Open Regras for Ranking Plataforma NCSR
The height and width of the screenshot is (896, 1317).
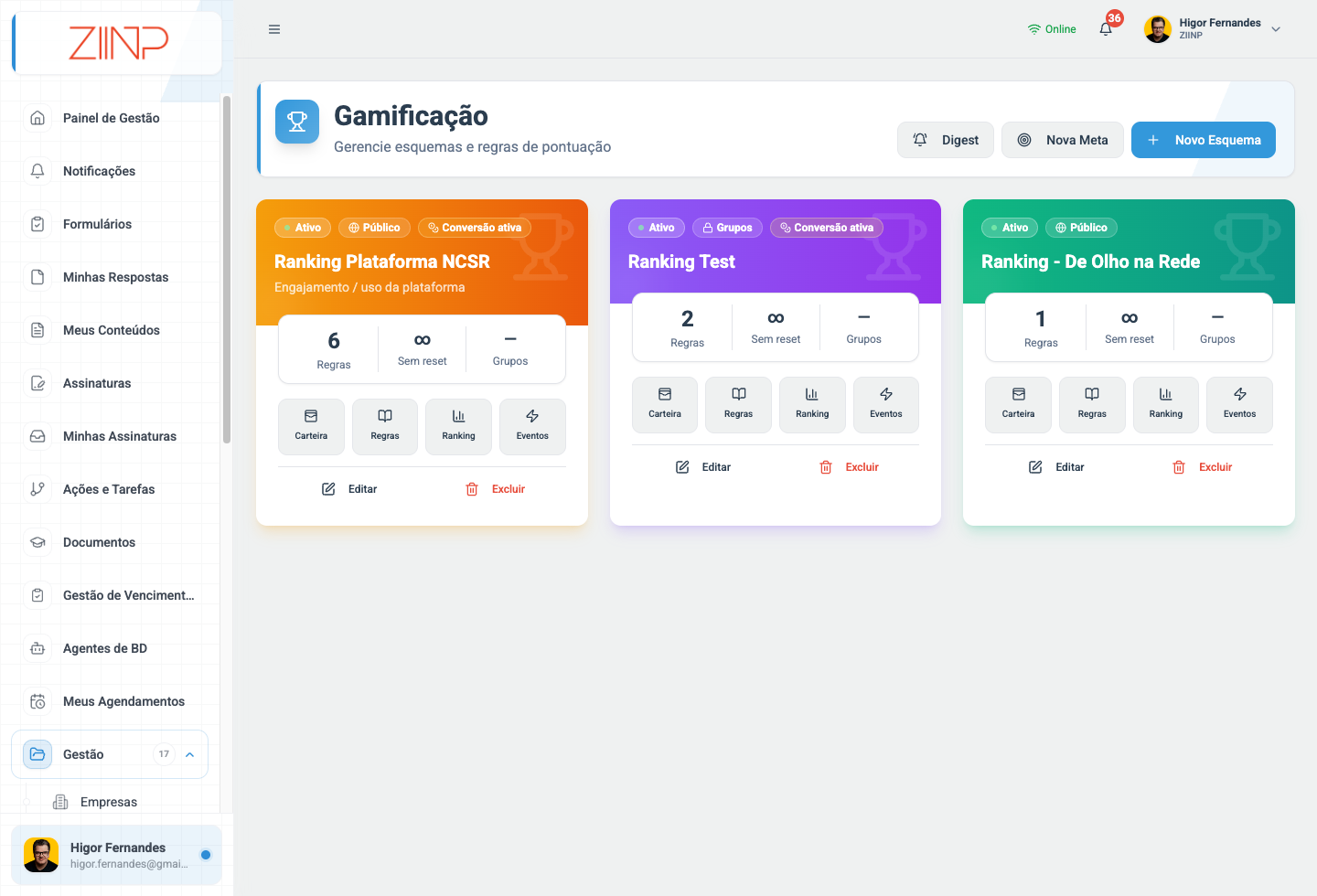pos(385,427)
